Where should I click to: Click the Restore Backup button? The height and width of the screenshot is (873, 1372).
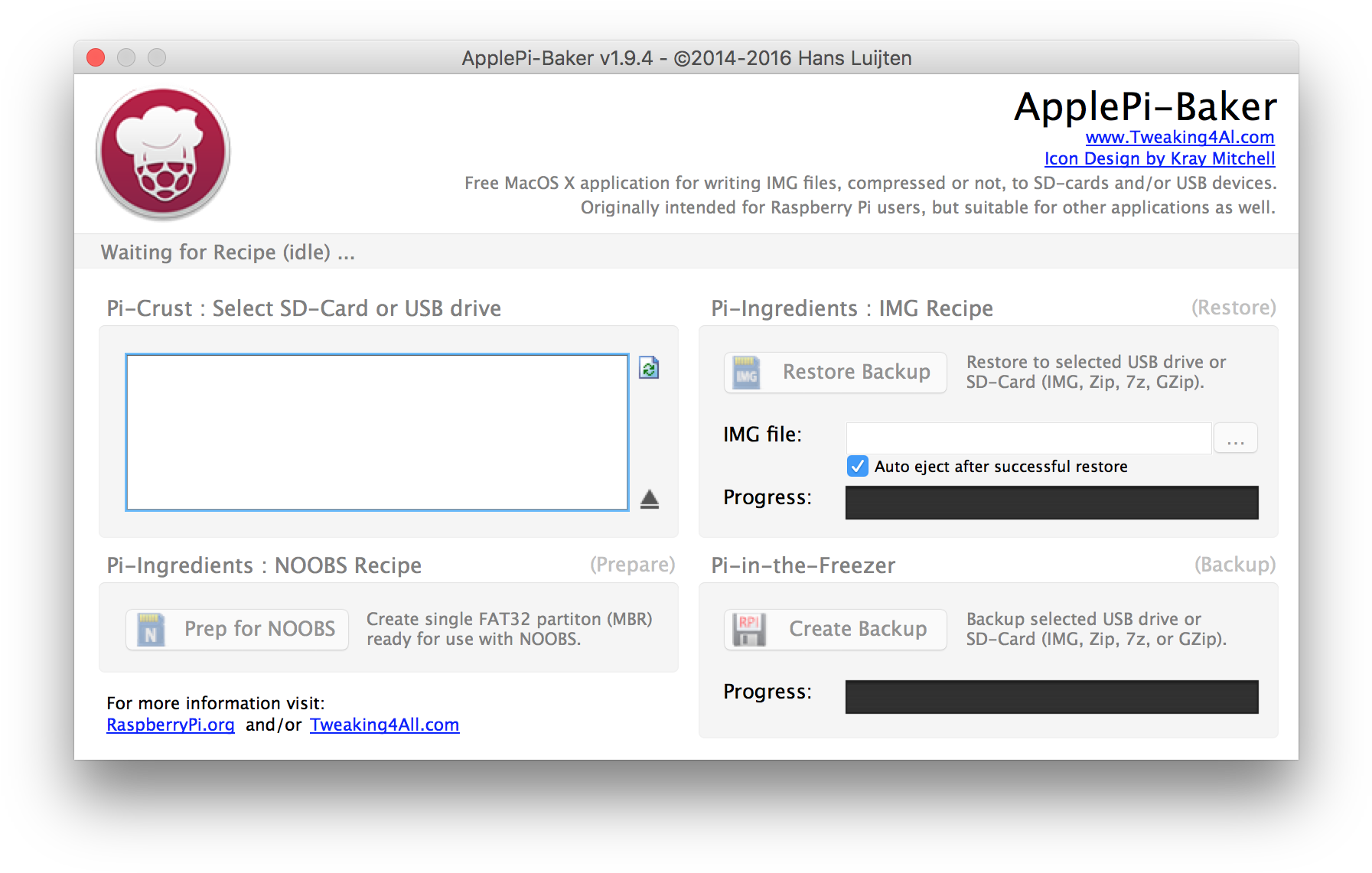coord(835,373)
